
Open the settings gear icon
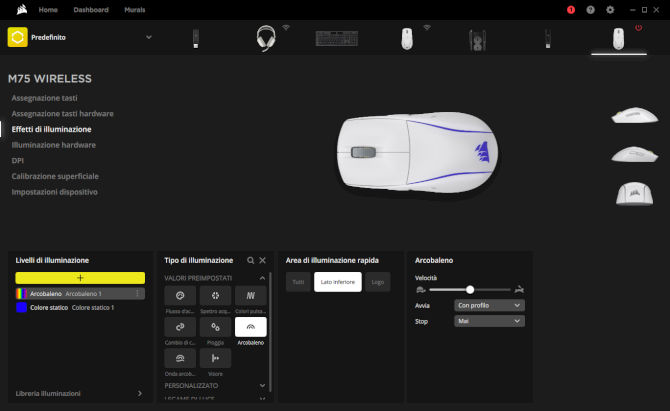(x=610, y=9)
